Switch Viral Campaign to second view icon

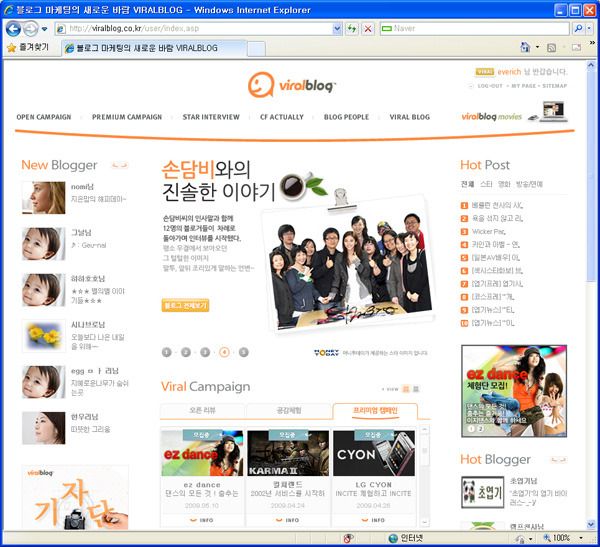416,389
